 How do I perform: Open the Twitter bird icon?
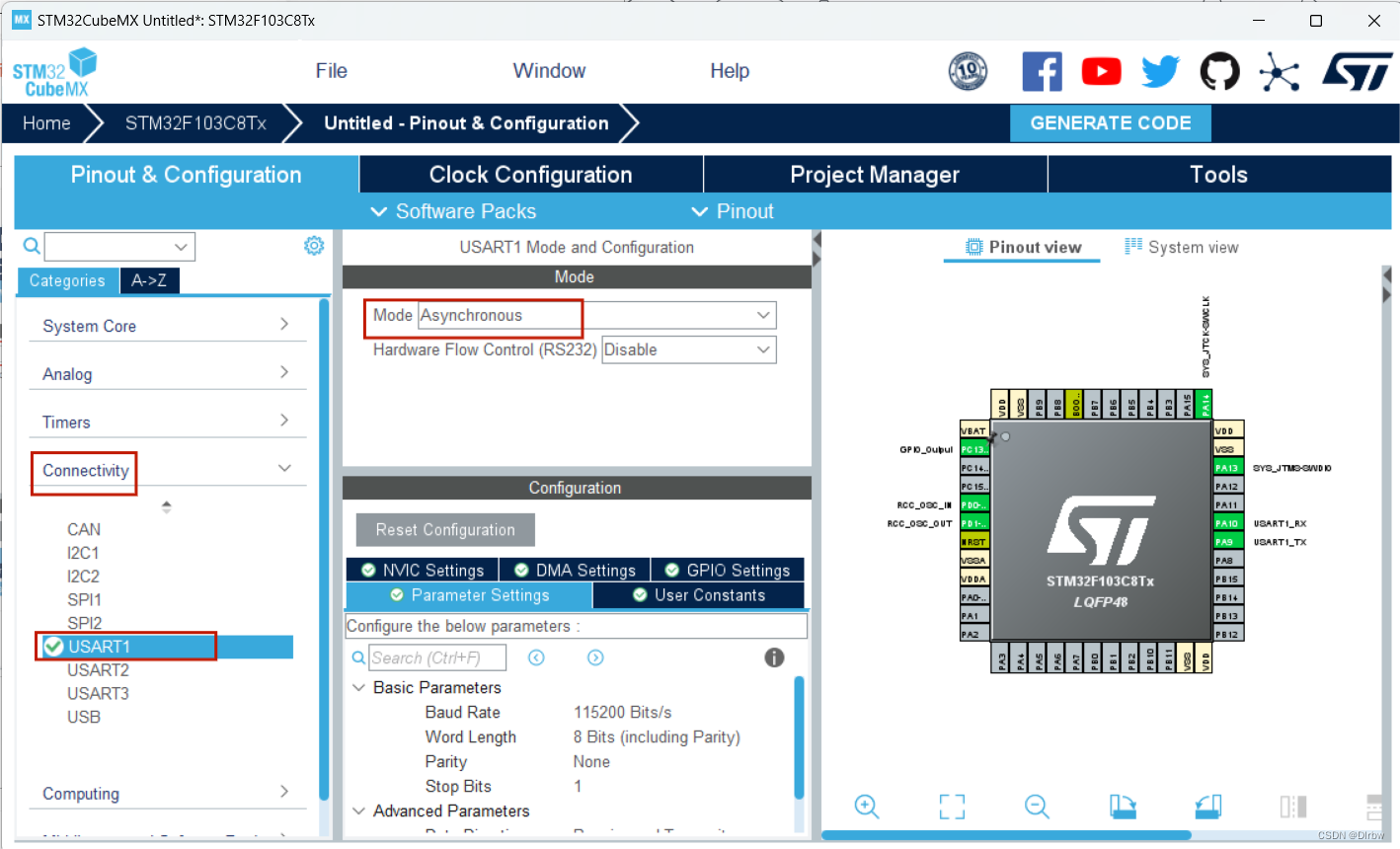tap(1160, 71)
